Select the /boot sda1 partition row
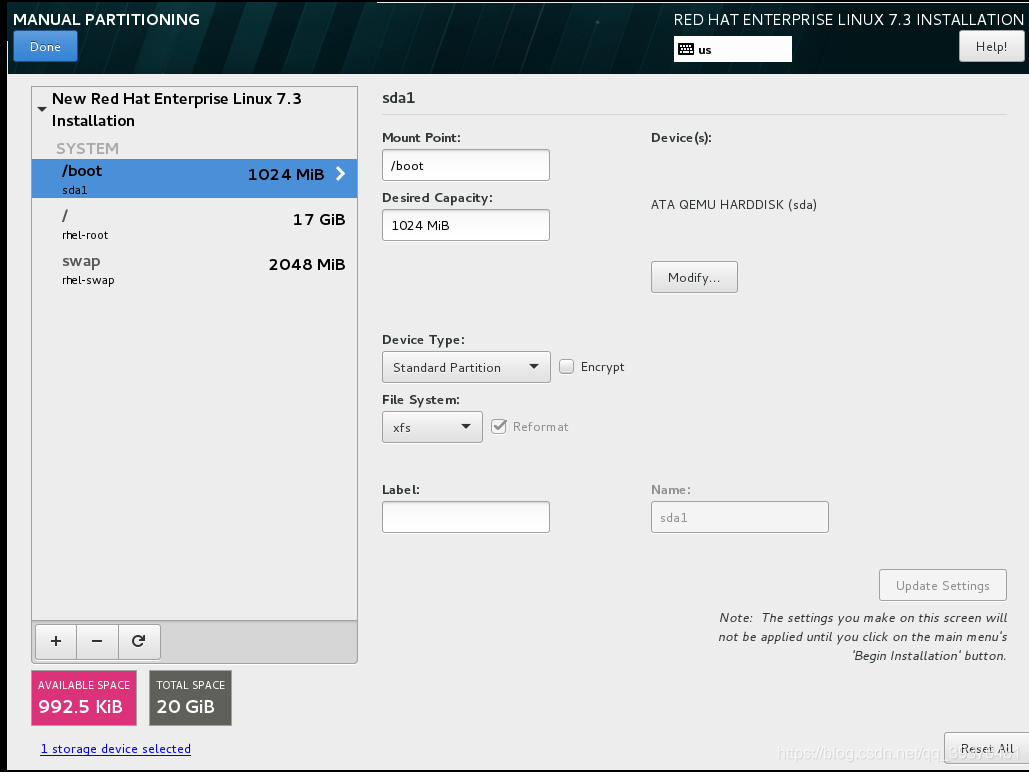The width and height of the screenshot is (1029, 772). (194, 179)
